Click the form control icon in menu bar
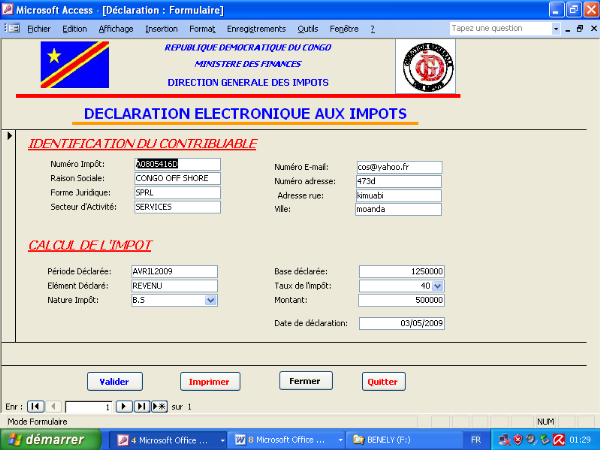The height and width of the screenshot is (450, 600). click(13, 29)
